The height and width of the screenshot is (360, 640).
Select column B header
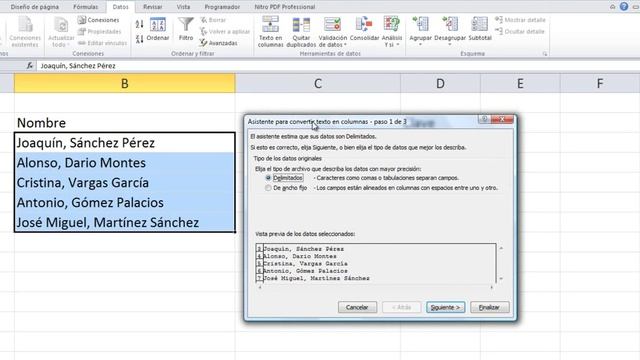click(124, 83)
